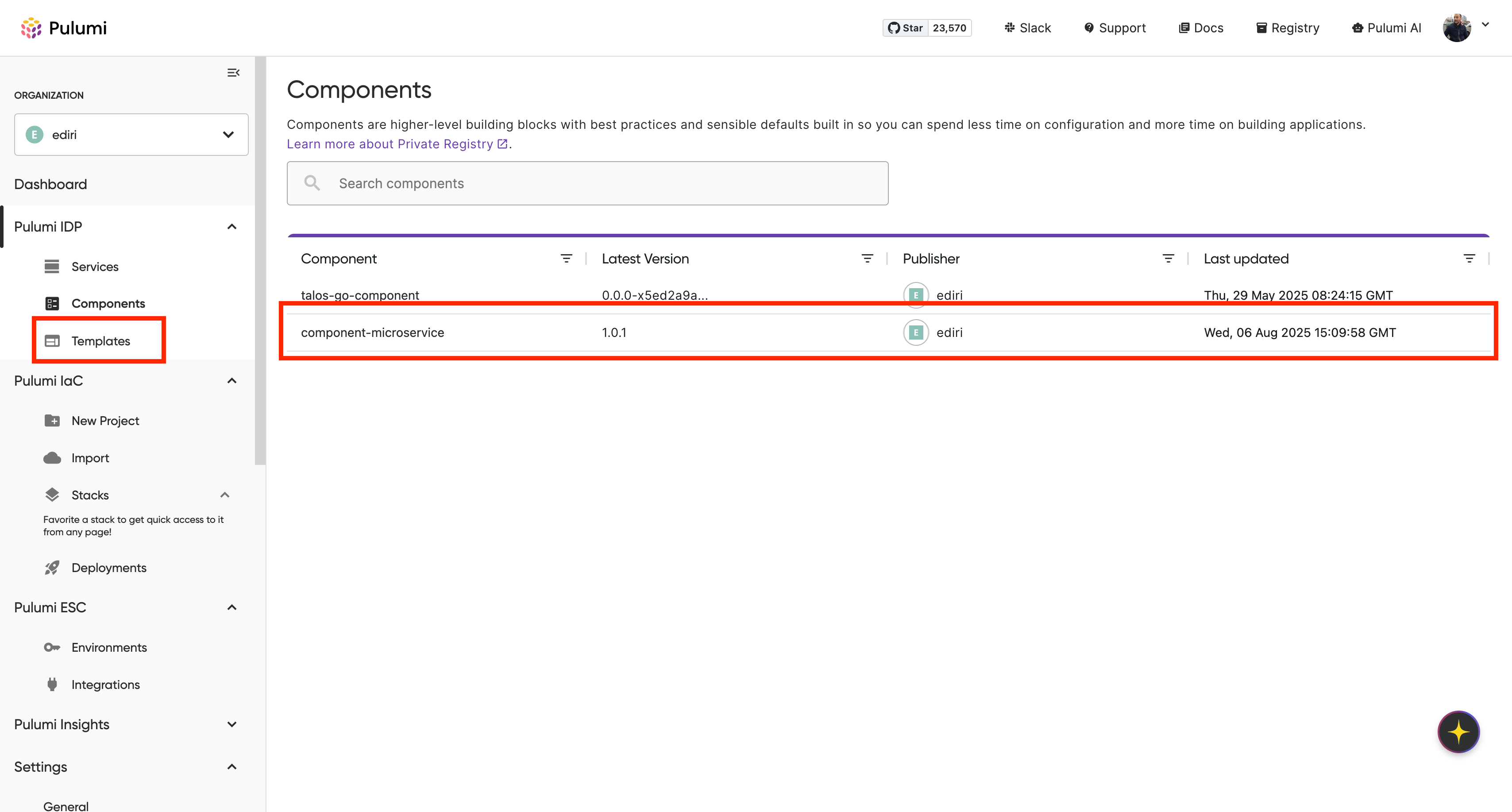Sort by the Last updated column header

1246,259
